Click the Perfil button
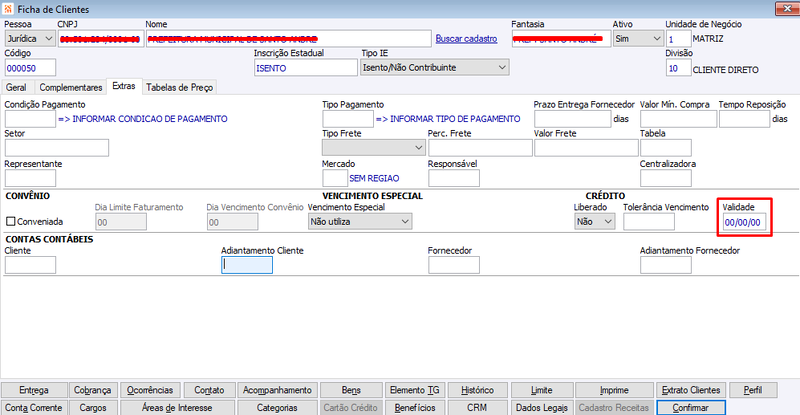Viewport: 800px width, 415px height. 753,390
